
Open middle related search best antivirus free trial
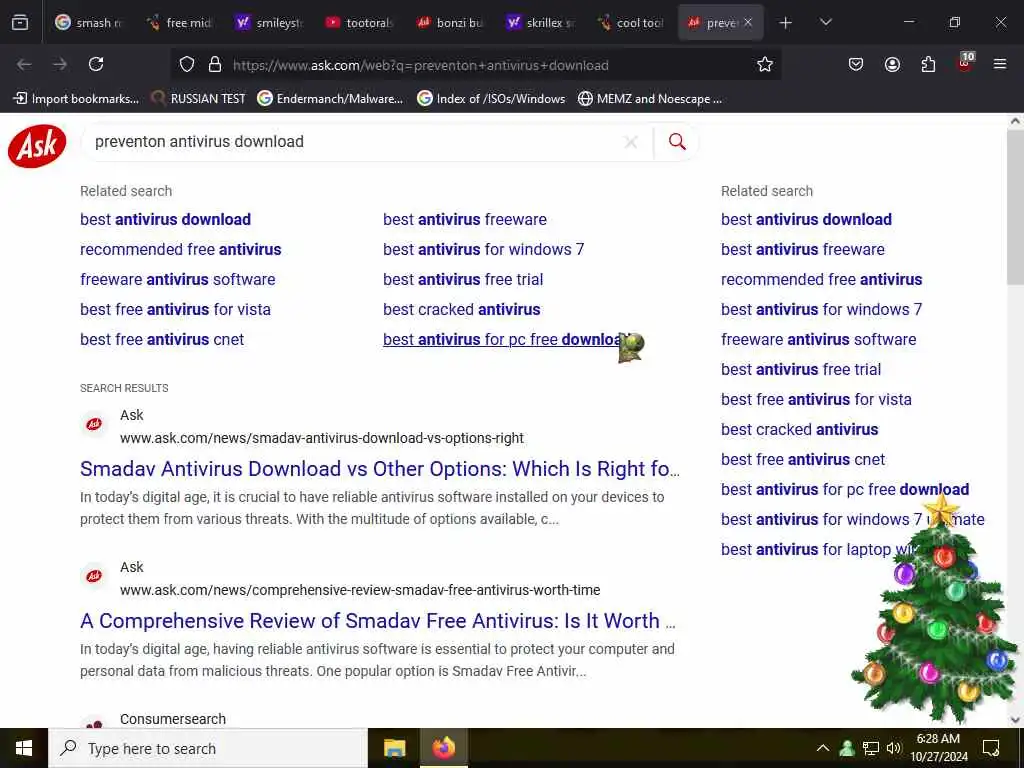(463, 280)
